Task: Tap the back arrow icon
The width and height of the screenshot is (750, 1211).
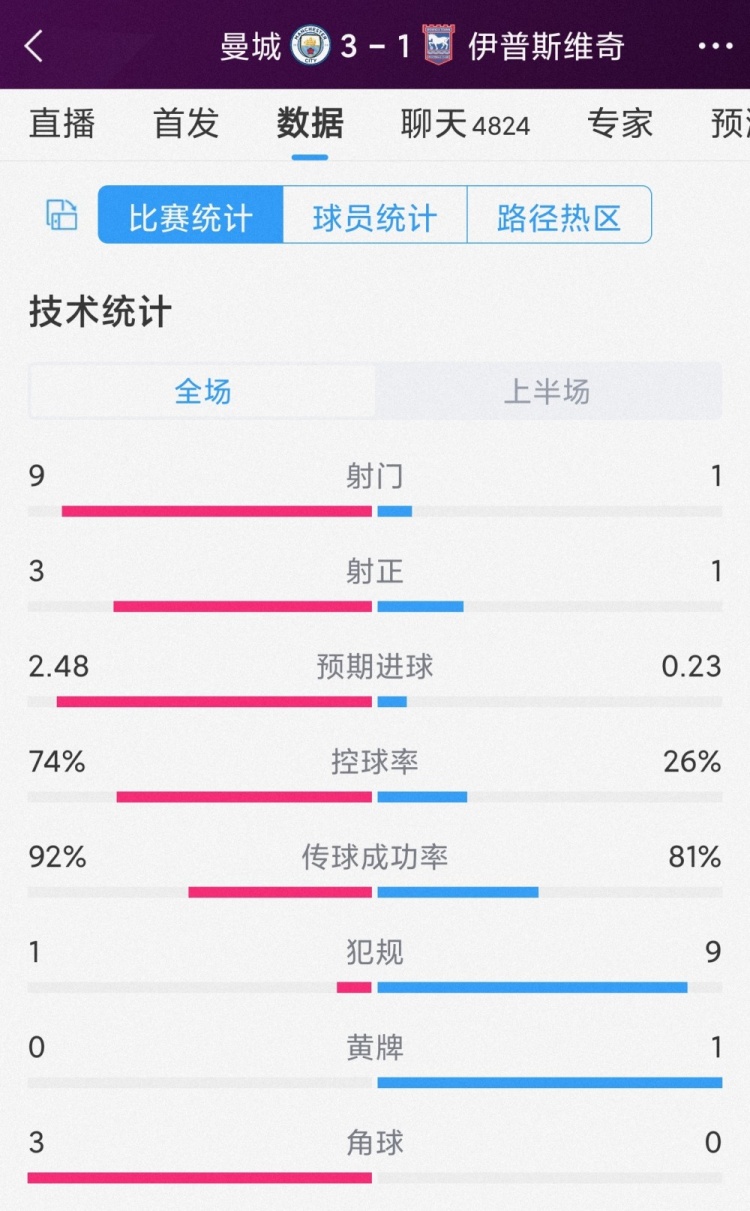Action: click(35, 46)
